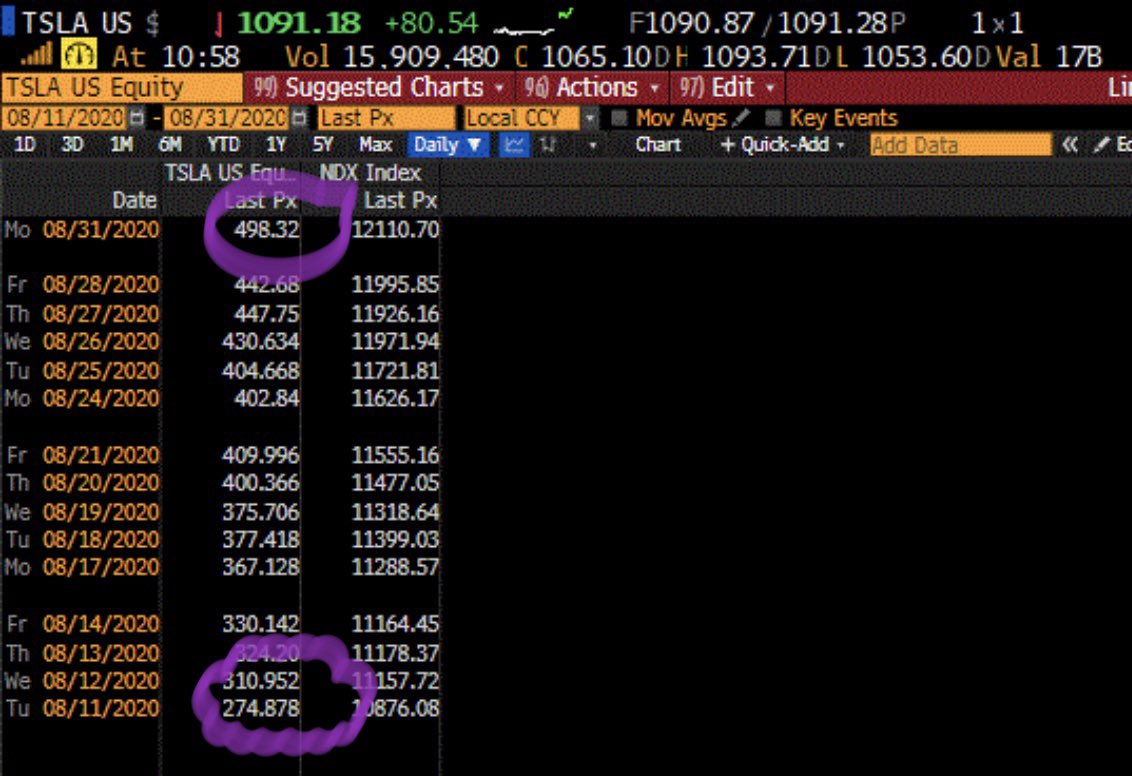Click TSLA price 498.32
This screenshot has height=776, width=1132.
266,230
